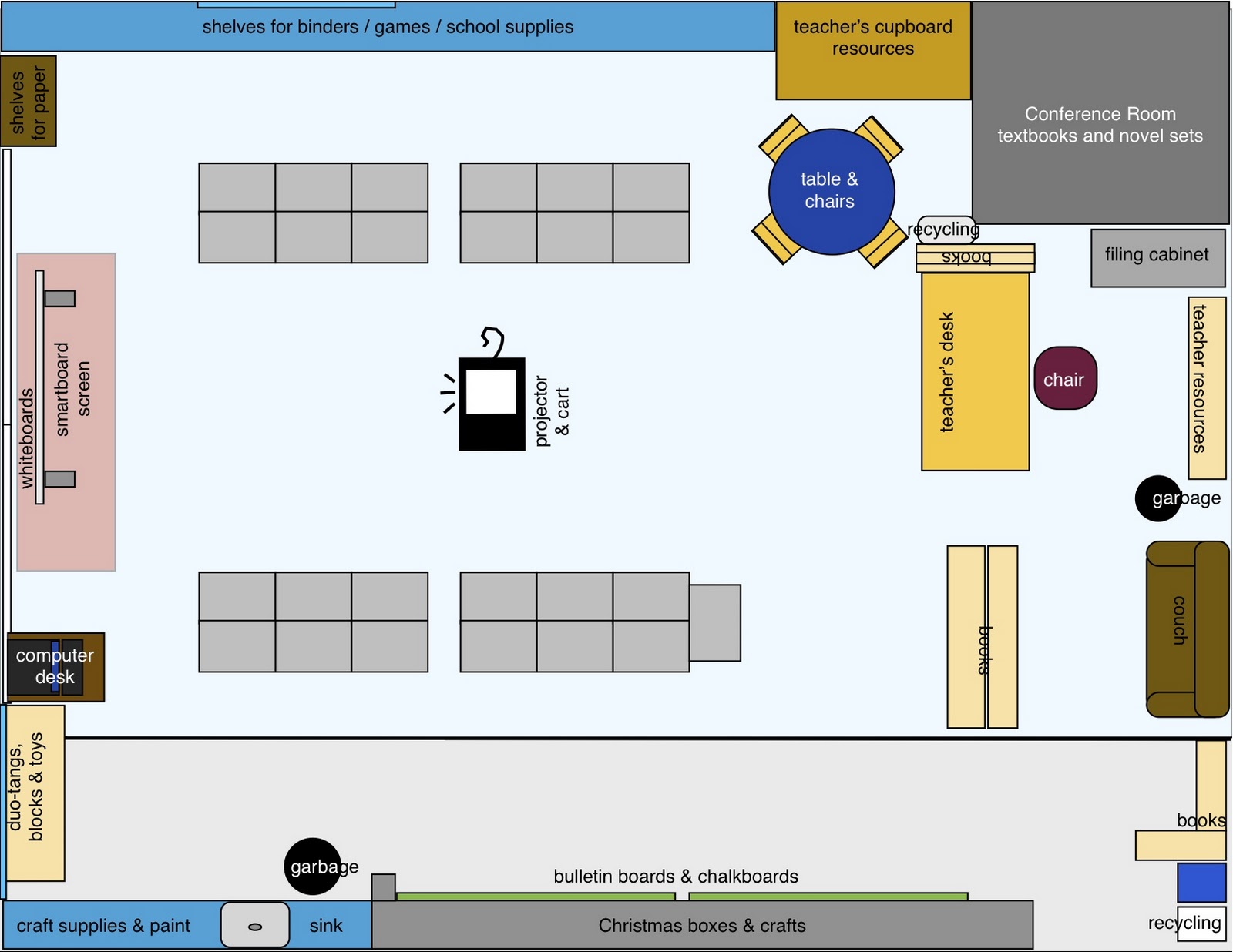
Task: Click the craft supplies & paint label
Action: (106, 926)
